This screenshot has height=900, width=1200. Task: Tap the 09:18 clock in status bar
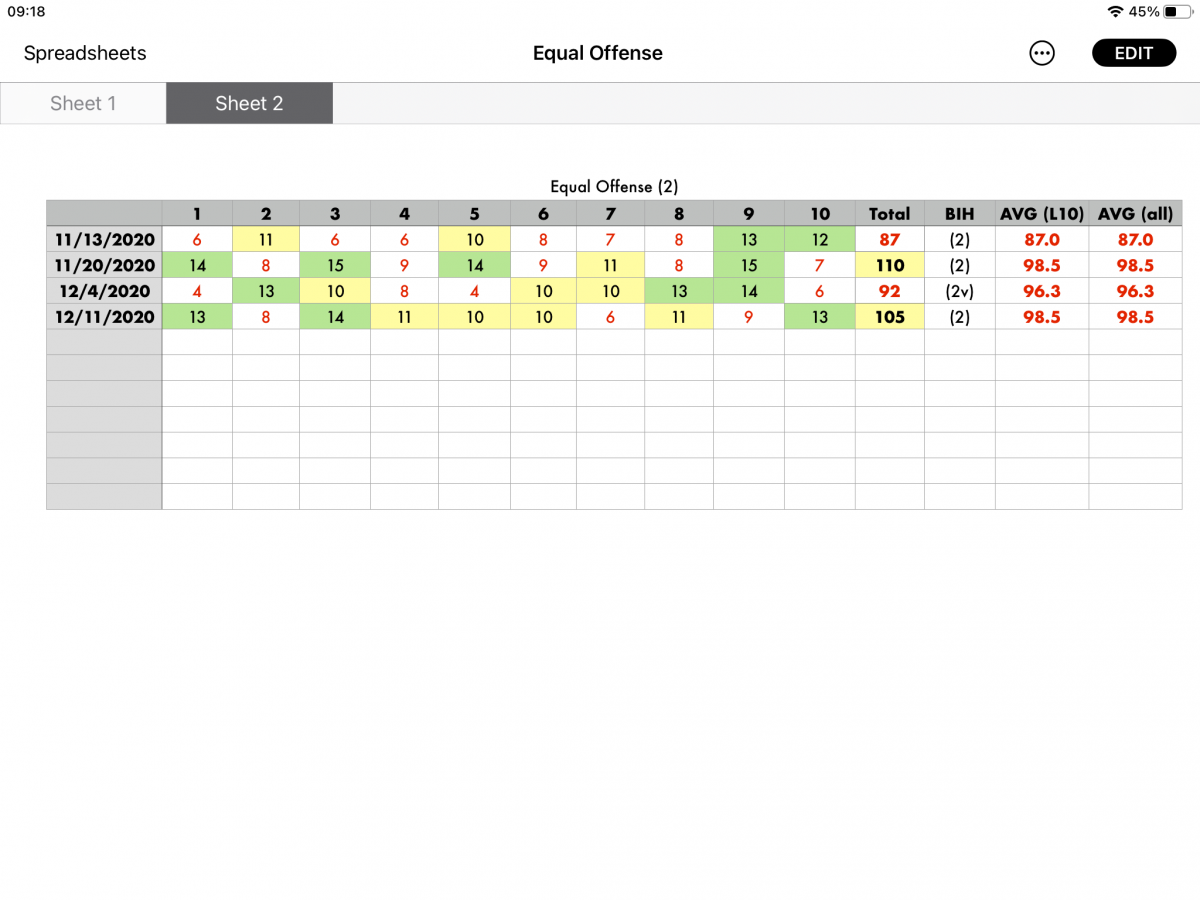coord(26,12)
